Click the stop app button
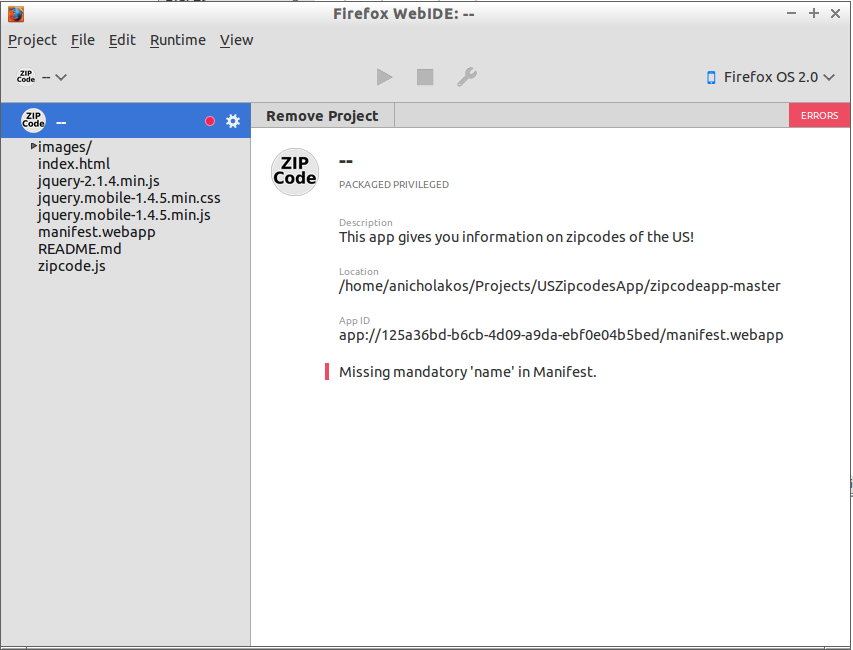 (425, 77)
